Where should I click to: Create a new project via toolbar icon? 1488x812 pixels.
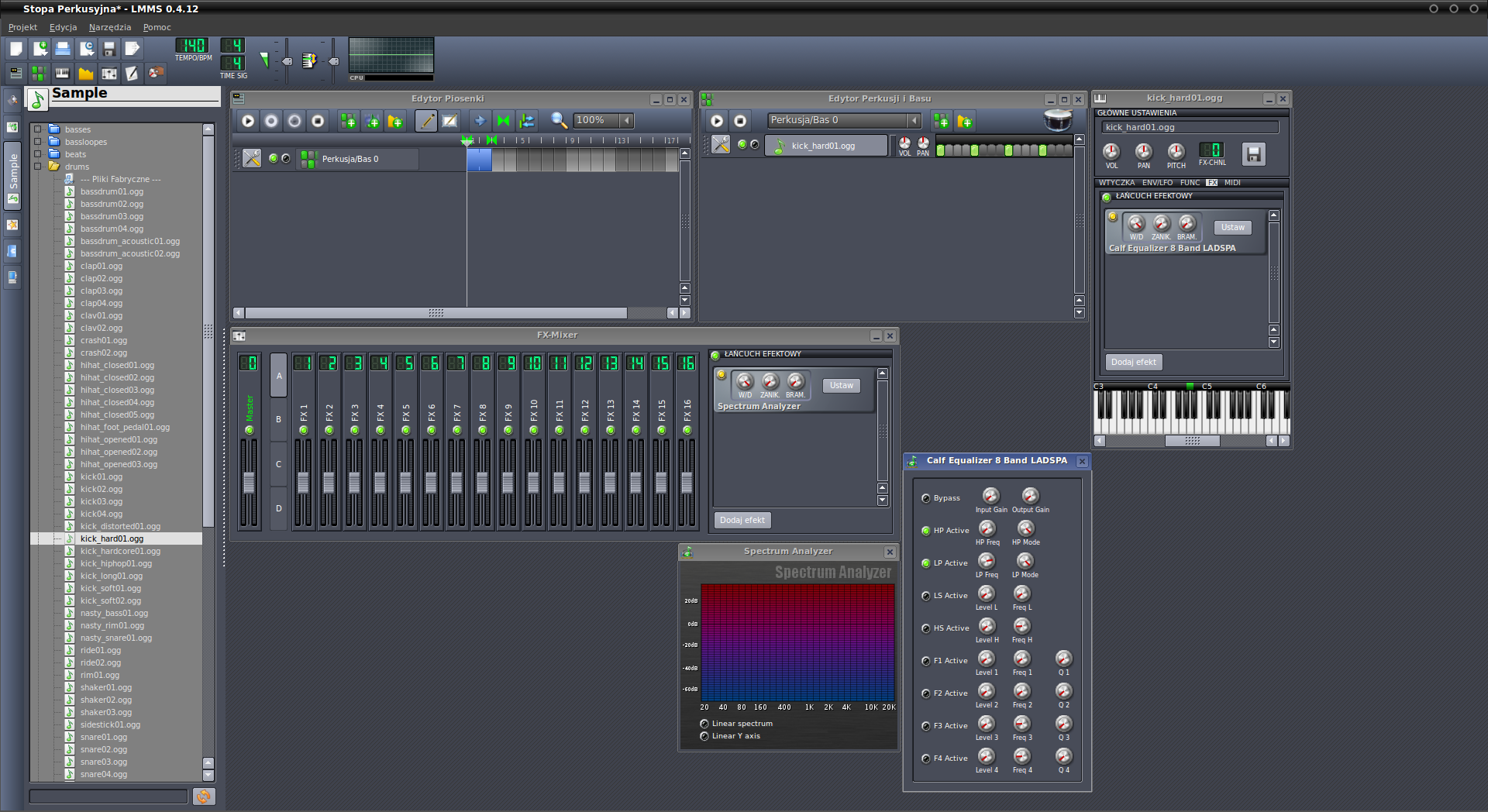tap(16, 49)
